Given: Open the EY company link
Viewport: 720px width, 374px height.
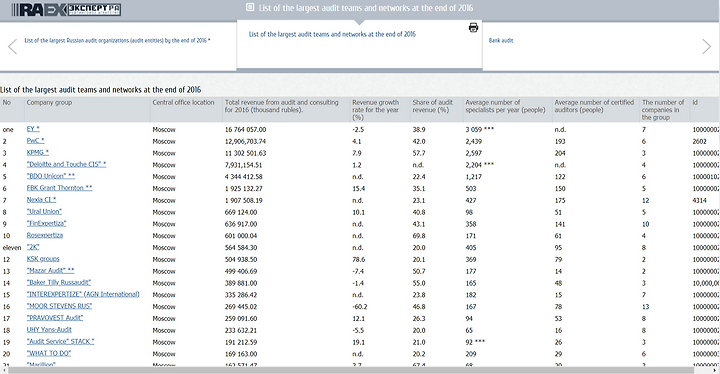Looking at the screenshot, I should (x=33, y=129).
